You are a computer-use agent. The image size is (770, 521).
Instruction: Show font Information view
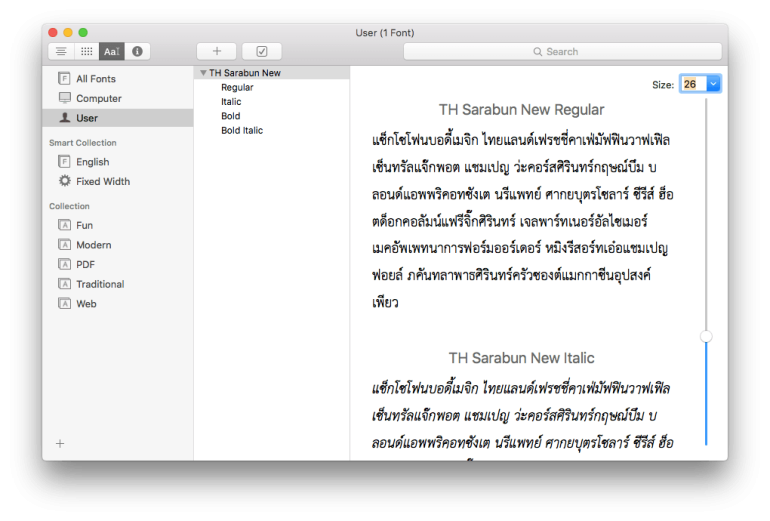point(137,51)
